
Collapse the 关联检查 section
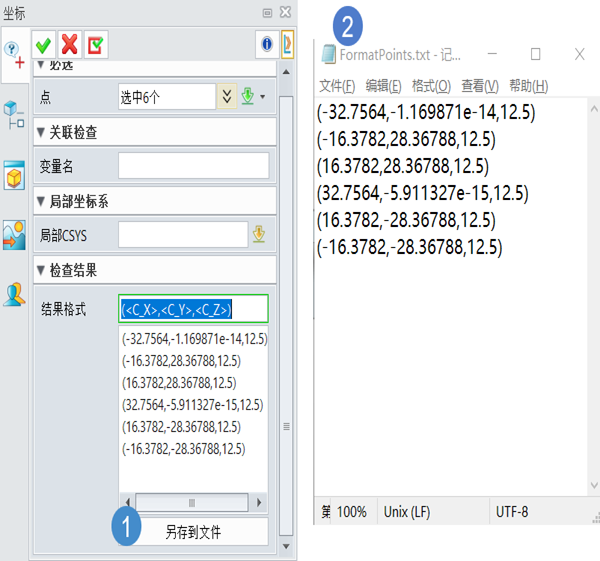(x=40, y=132)
